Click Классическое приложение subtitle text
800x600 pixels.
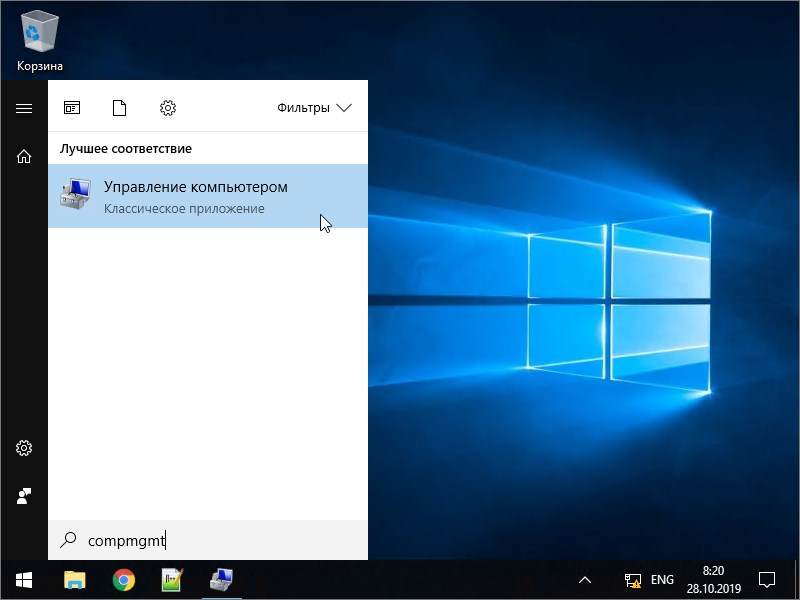click(184, 209)
